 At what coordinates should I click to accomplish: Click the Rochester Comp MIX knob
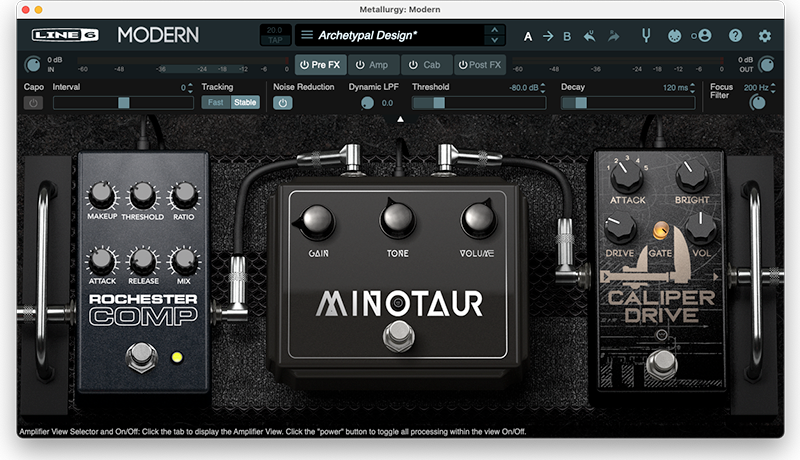pyautogui.click(x=184, y=261)
